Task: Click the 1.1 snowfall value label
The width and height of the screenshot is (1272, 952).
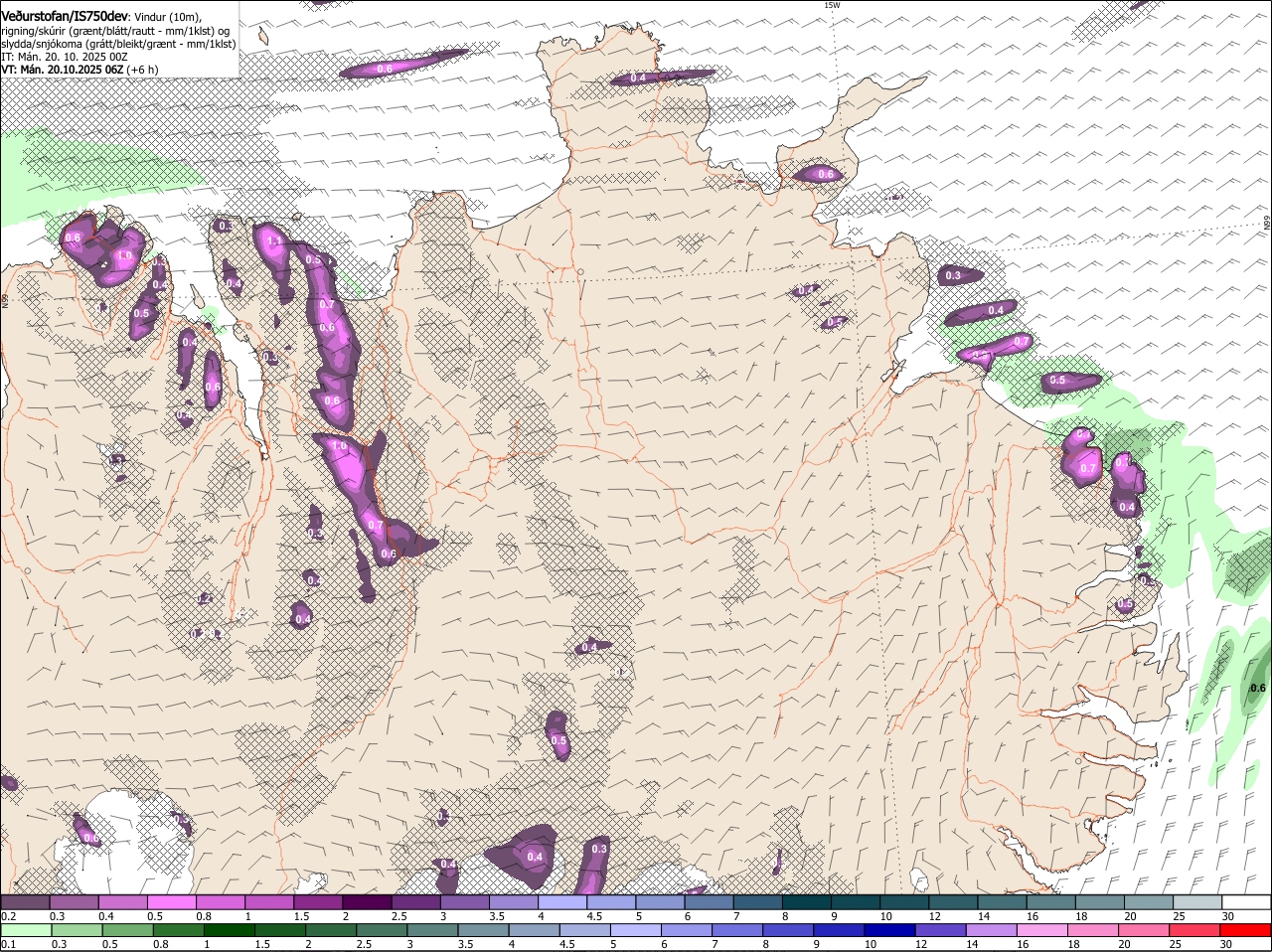Action: 275,240
